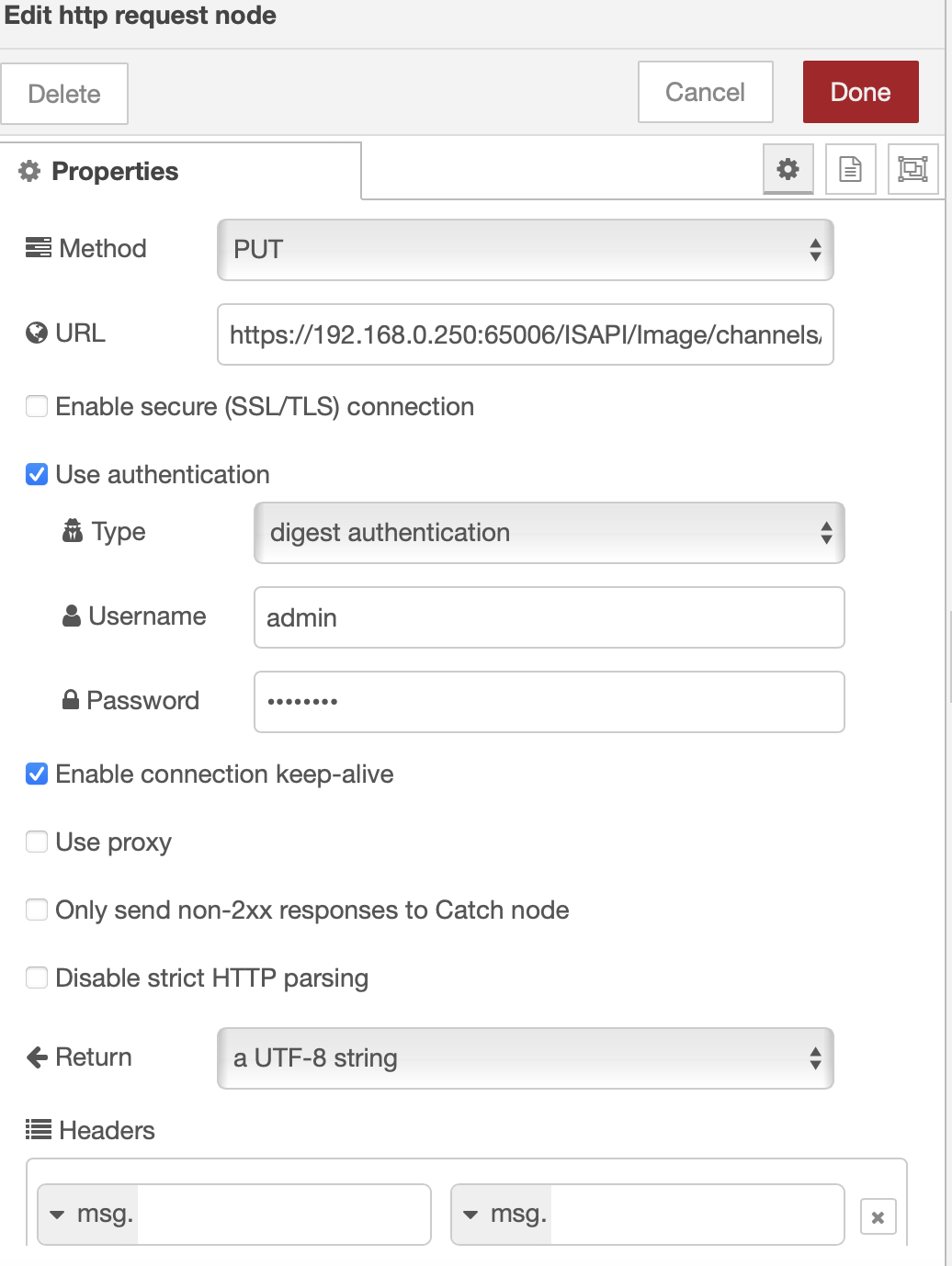Disable the Use authentication checkbox
Viewport: 952px width, 1266px height.
(37, 474)
